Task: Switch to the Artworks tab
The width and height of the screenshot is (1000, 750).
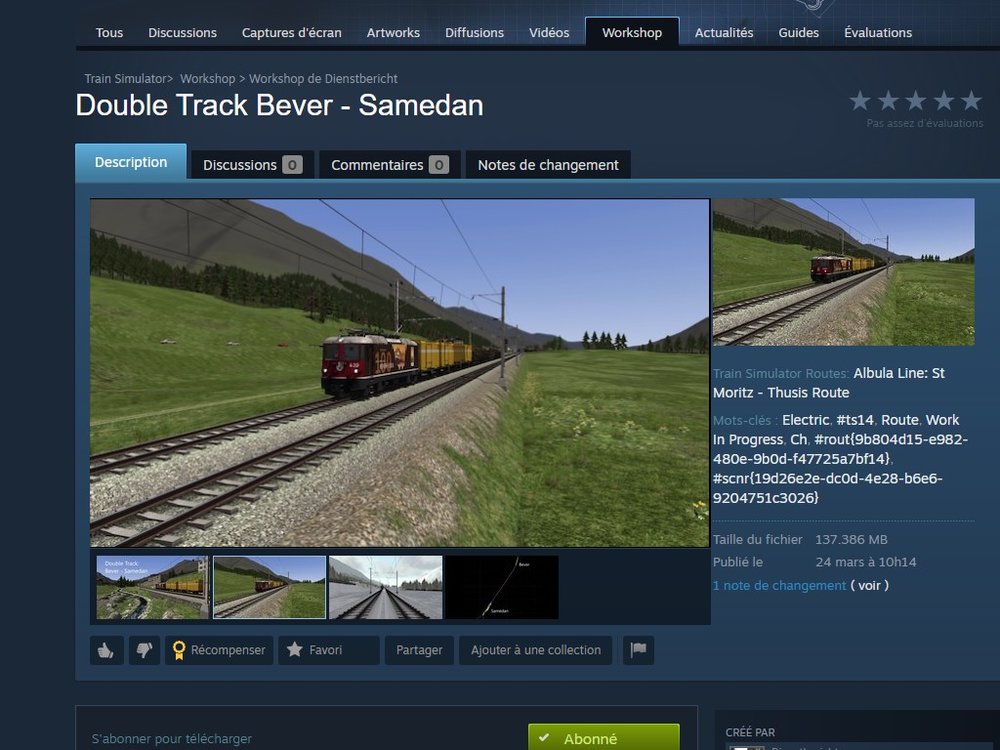Action: coord(393,33)
